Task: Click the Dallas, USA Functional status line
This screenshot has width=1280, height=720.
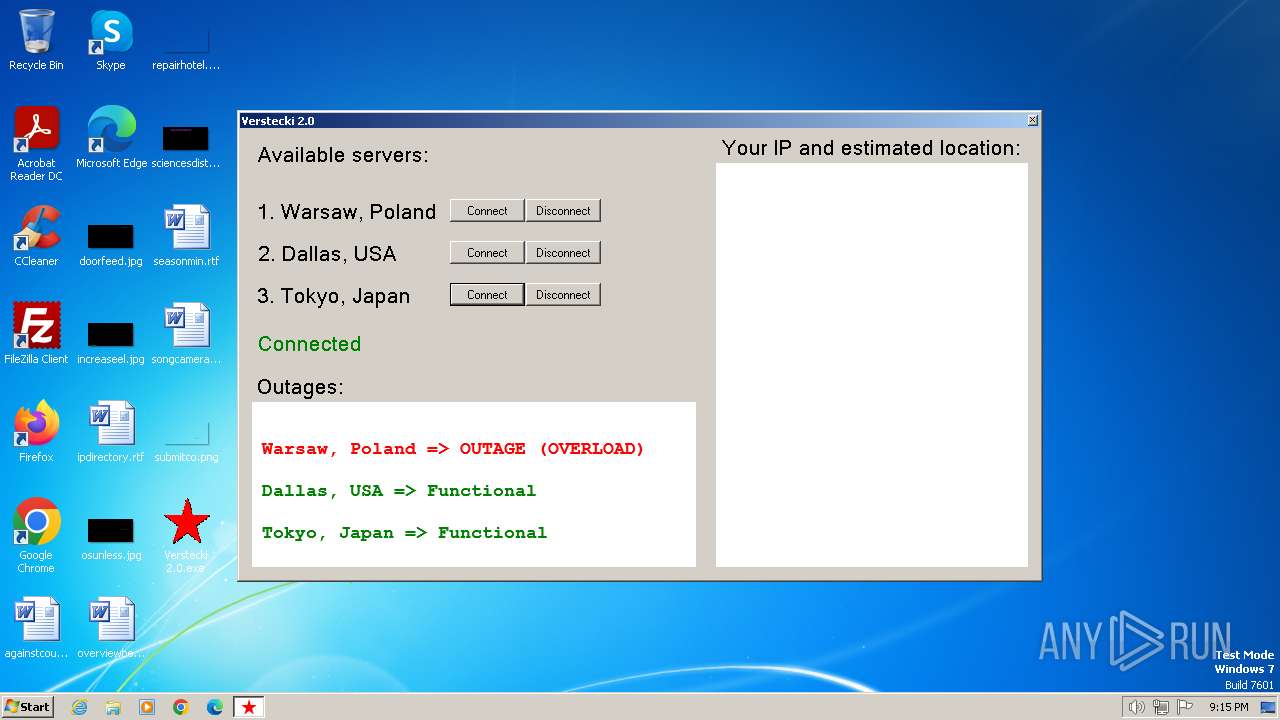Action: click(x=399, y=491)
